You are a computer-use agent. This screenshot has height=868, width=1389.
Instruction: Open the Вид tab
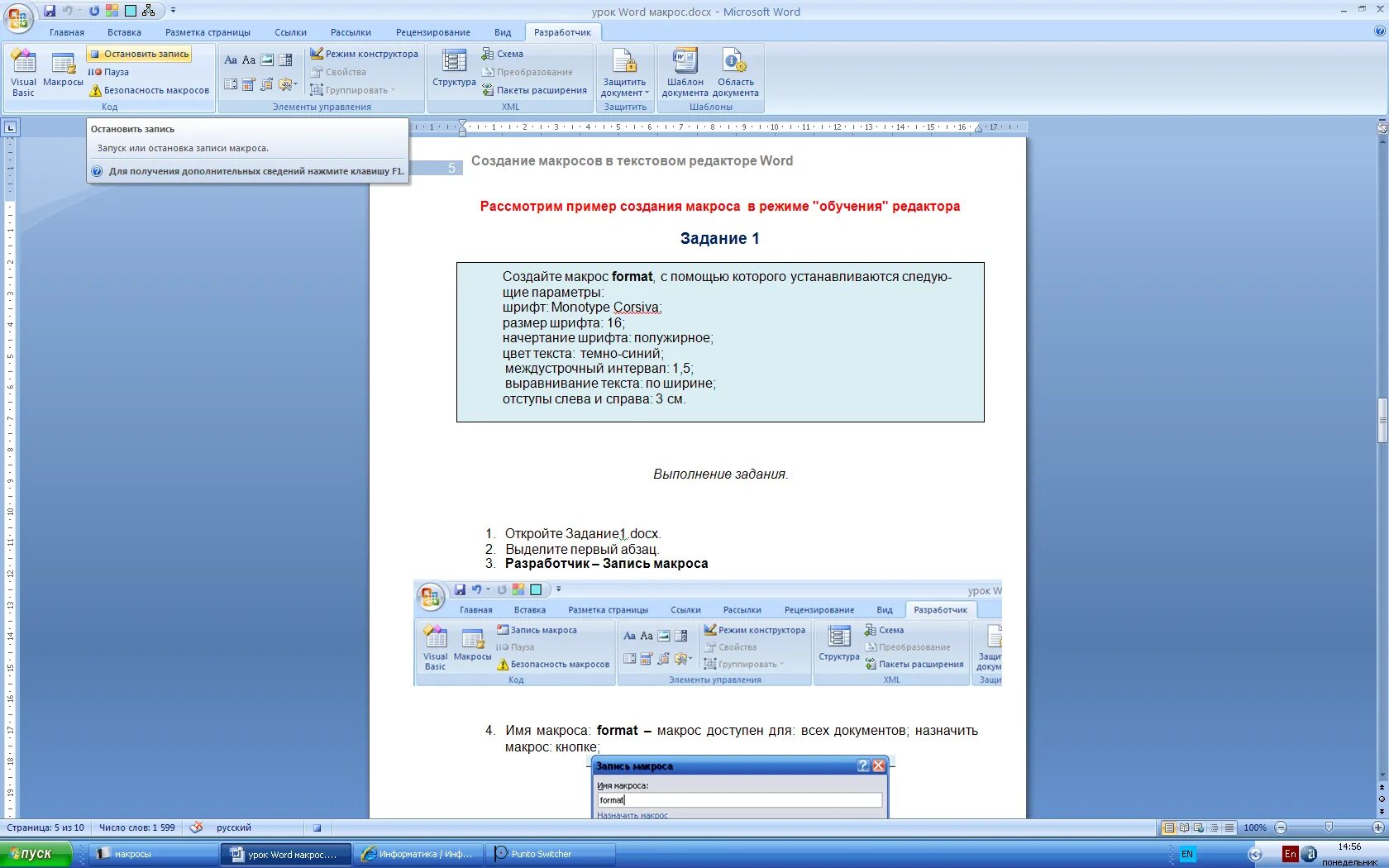coord(503,32)
